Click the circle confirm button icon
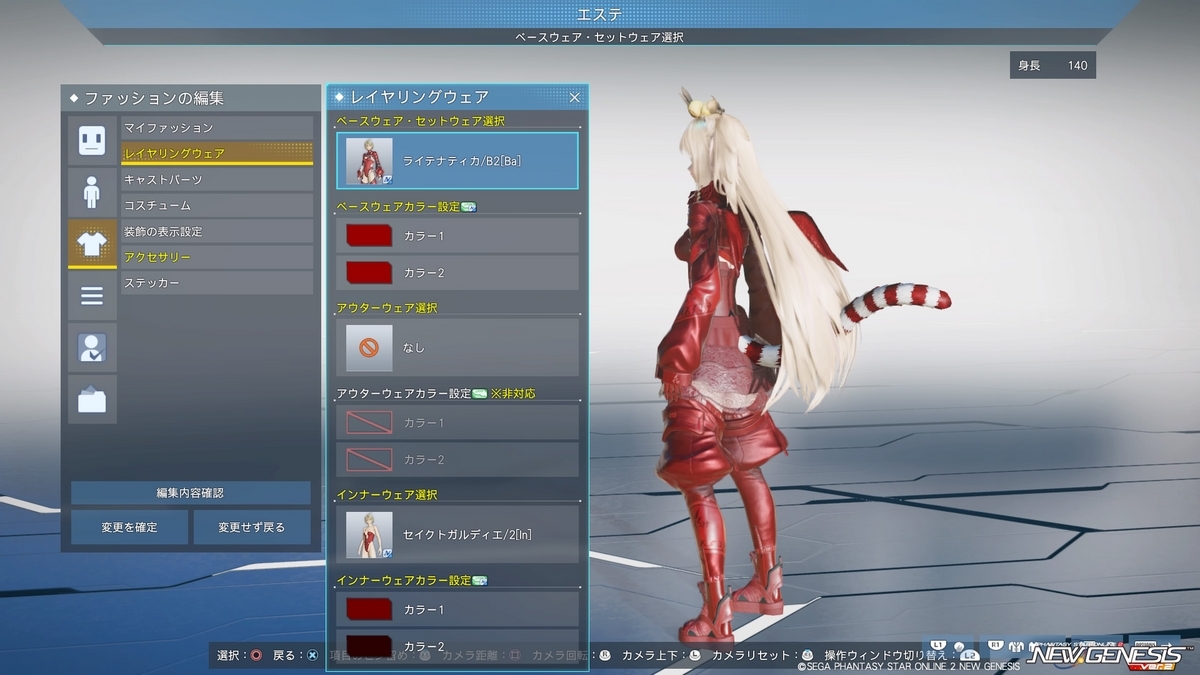1200x675 pixels. click(x=256, y=656)
